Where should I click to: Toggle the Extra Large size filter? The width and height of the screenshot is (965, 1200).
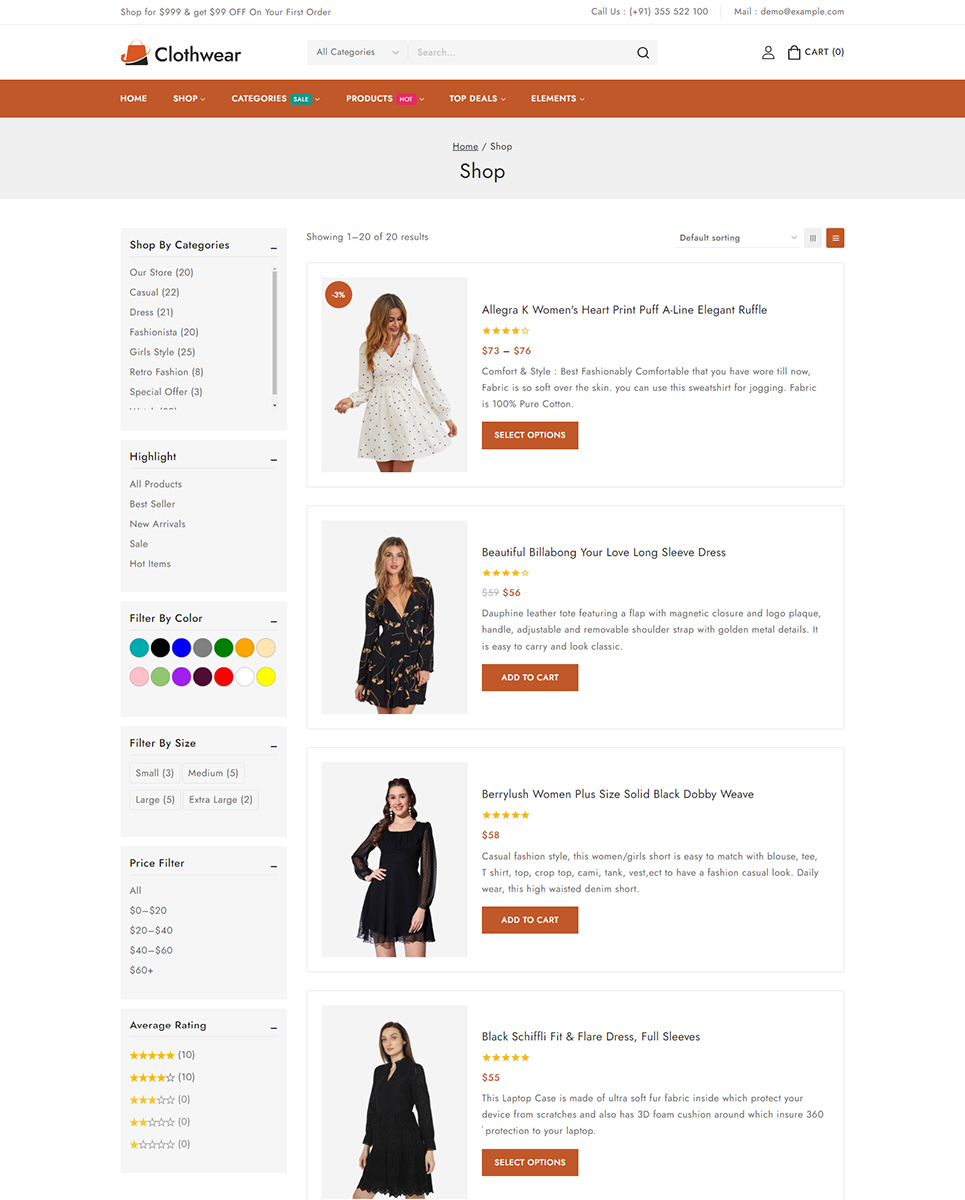click(220, 800)
